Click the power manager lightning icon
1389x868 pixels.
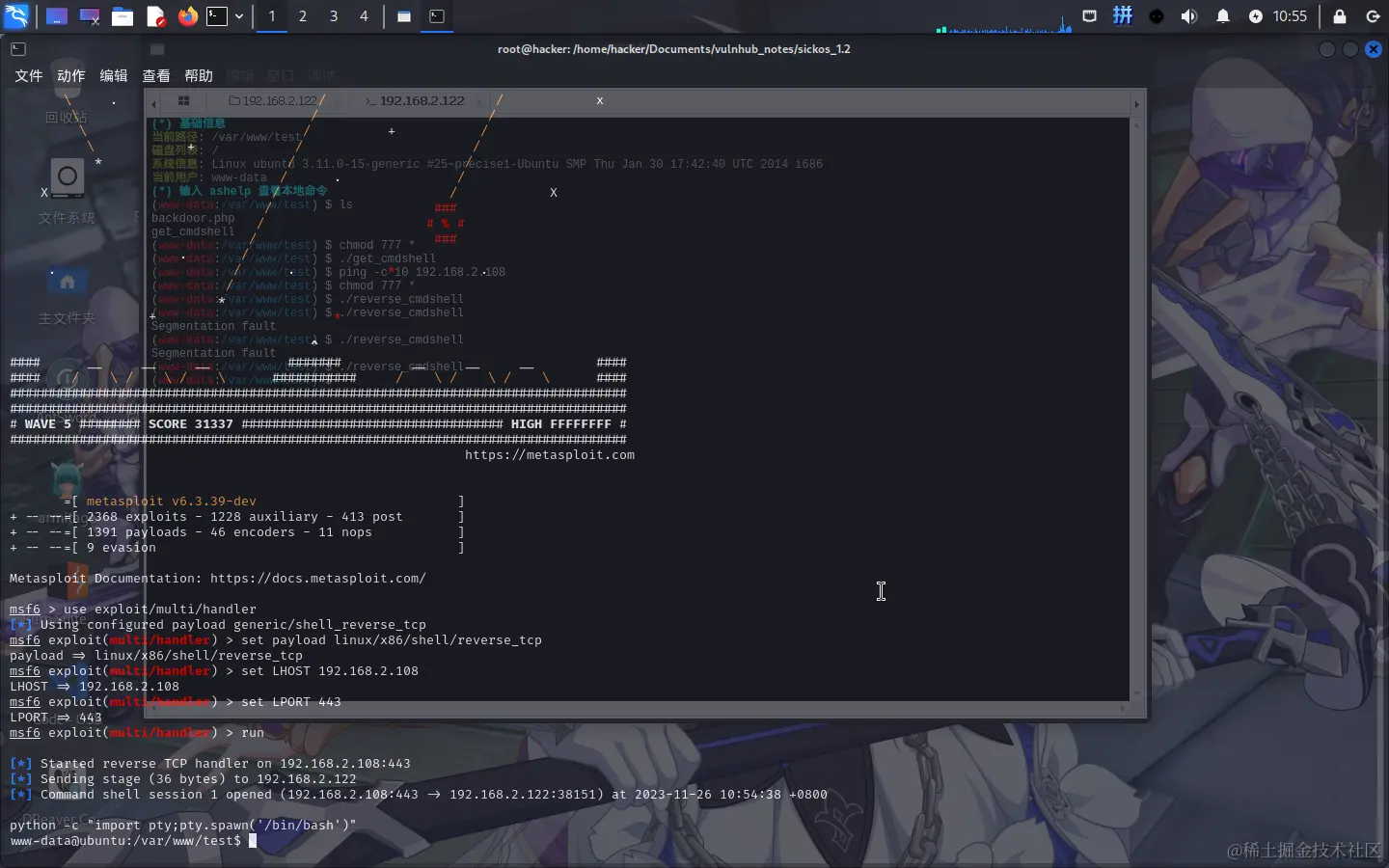pos(1255,16)
